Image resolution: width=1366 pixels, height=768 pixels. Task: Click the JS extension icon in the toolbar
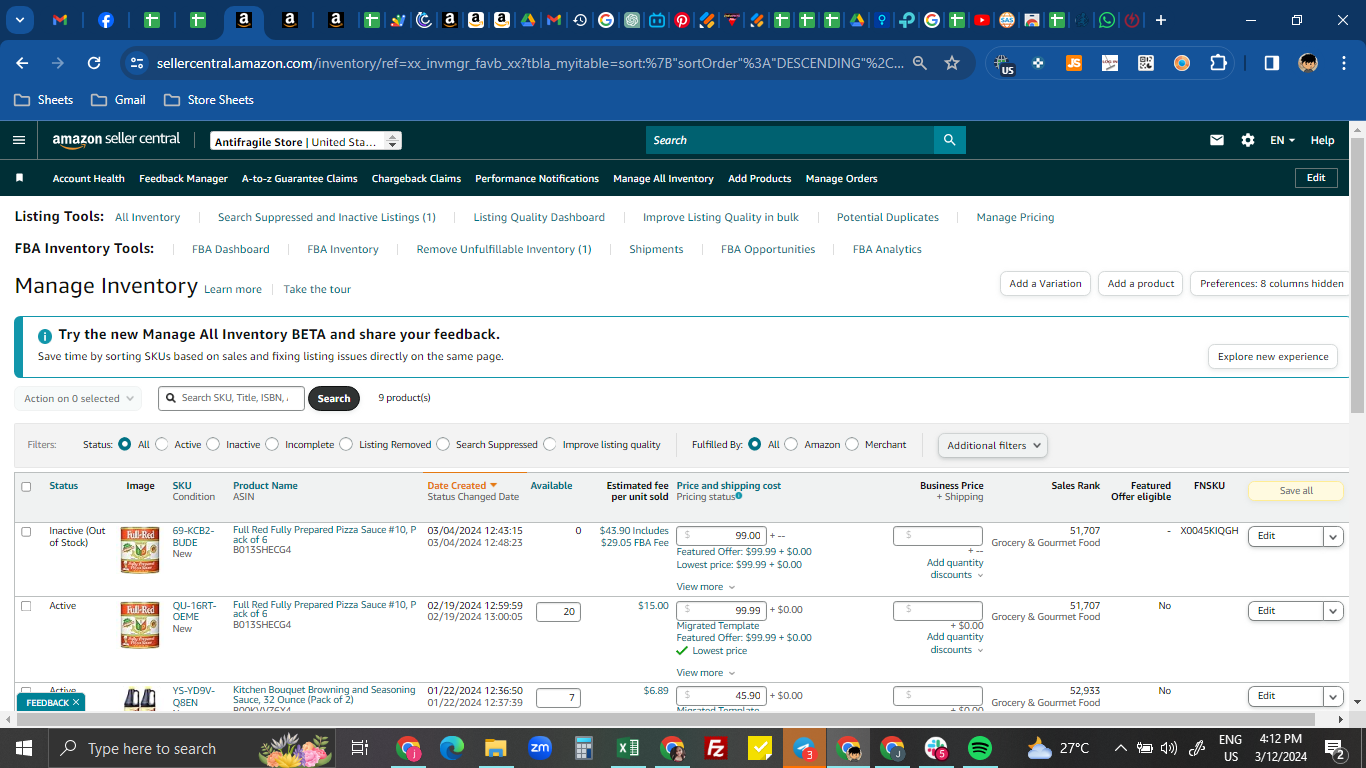(x=1074, y=63)
